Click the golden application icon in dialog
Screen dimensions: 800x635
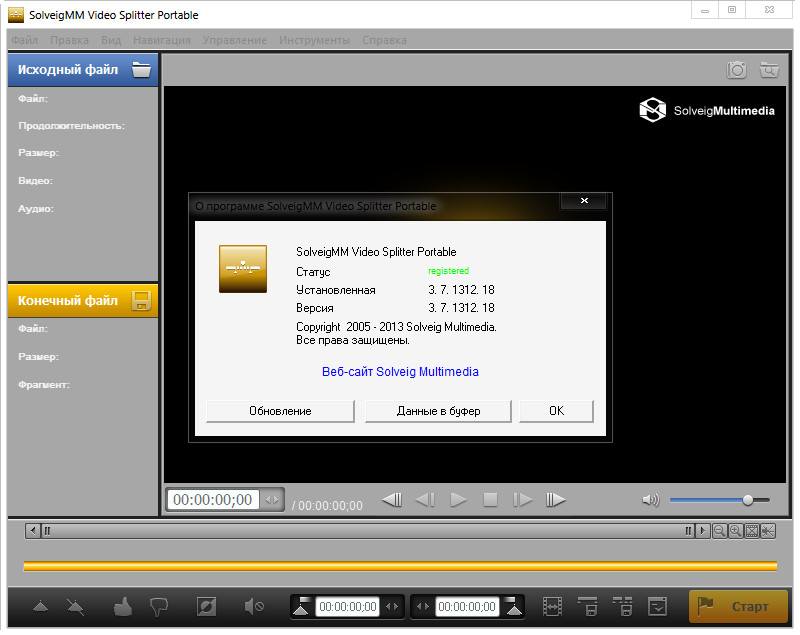tap(243, 269)
